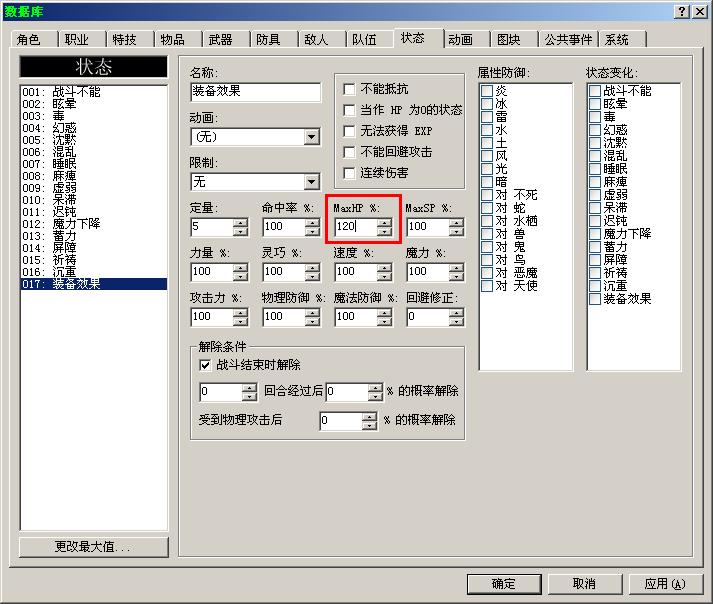Screen dimensions: 713x604
Task: Select 005: 沈默 in state list
Action: [x=94, y=140]
